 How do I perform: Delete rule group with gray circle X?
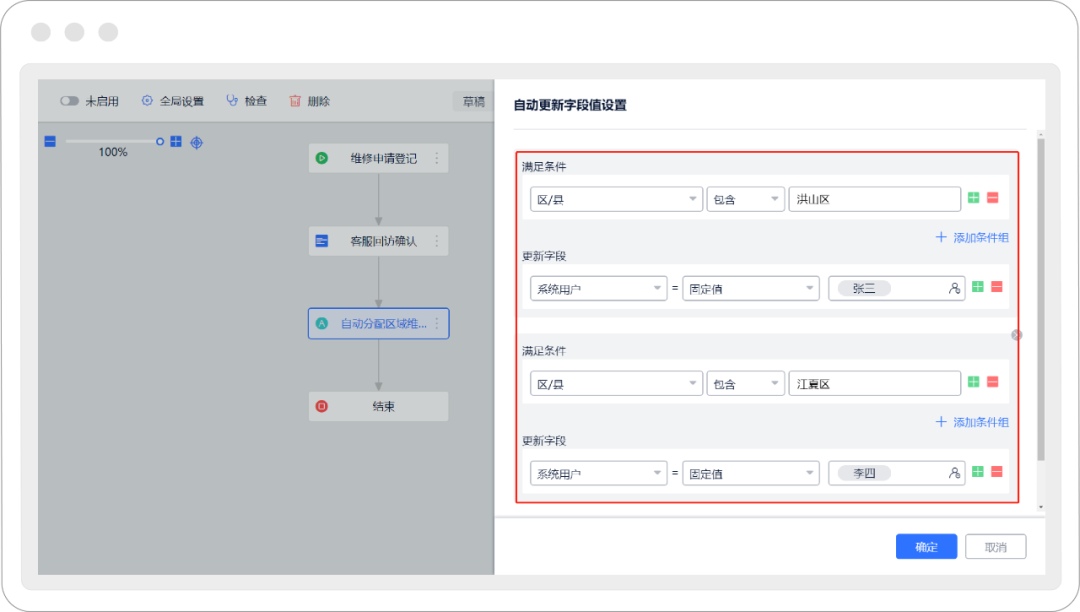[1017, 335]
